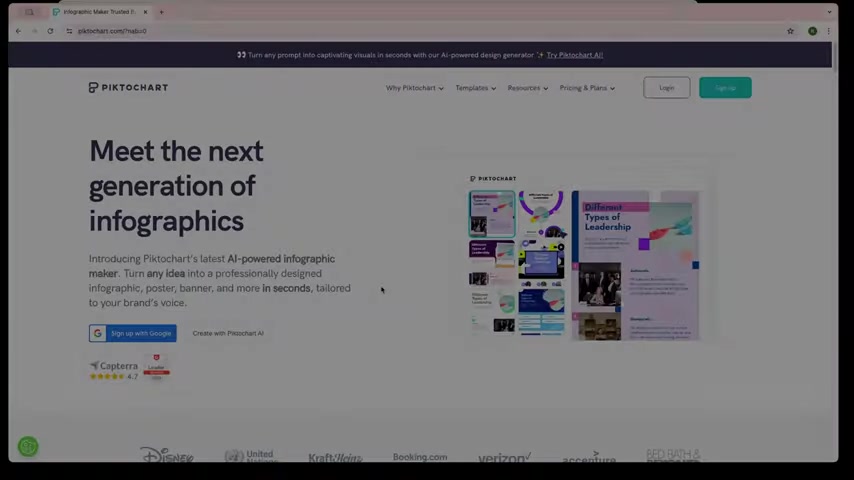The width and height of the screenshot is (854, 480).
Task: Select the first highlighted template thumbnail
Action: tap(492, 214)
